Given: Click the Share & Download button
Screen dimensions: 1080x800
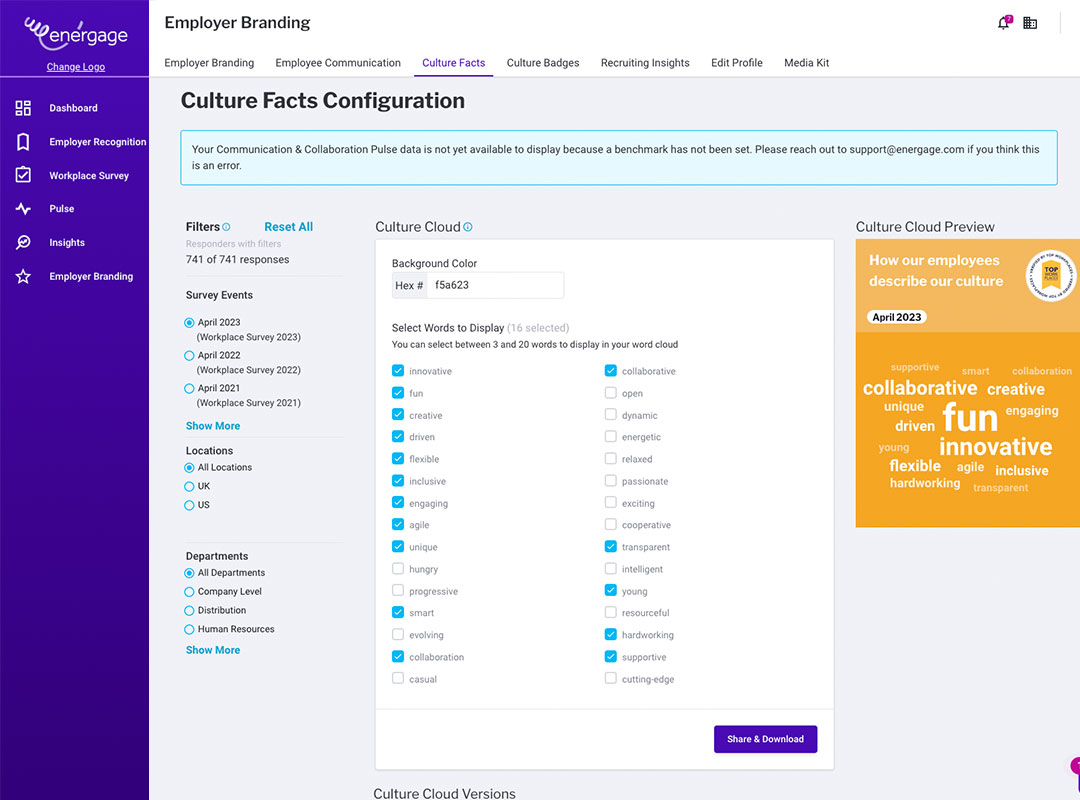Looking at the screenshot, I should pyautogui.click(x=765, y=739).
